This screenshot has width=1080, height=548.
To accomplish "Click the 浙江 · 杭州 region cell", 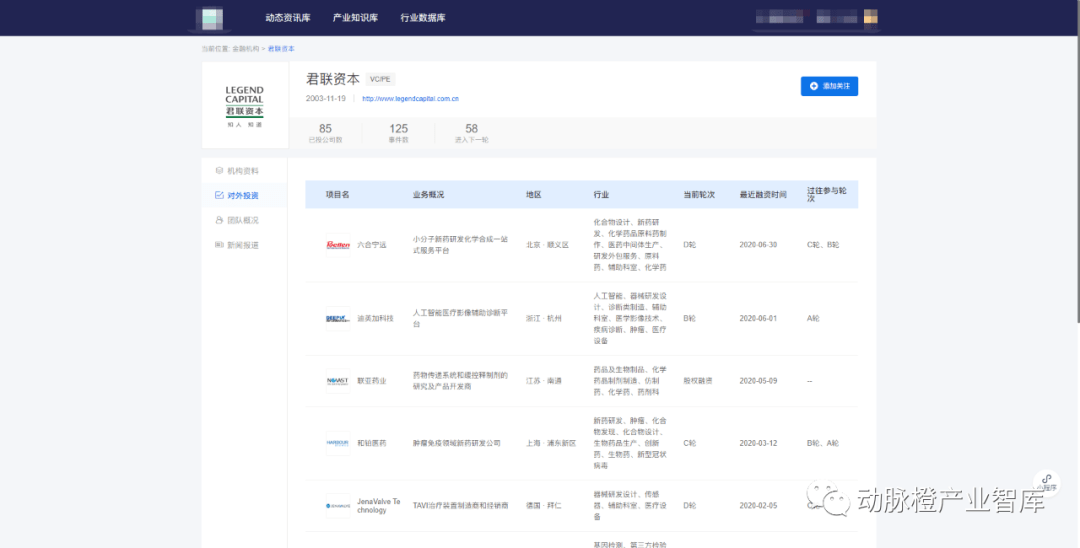I will pyautogui.click(x=543, y=319).
